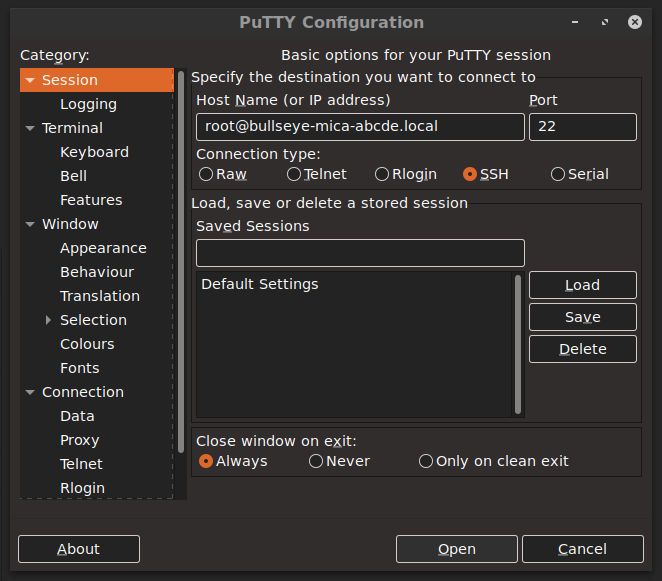This screenshot has width=662, height=581.
Task: Open the Colours category
Action: pos(87,344)
